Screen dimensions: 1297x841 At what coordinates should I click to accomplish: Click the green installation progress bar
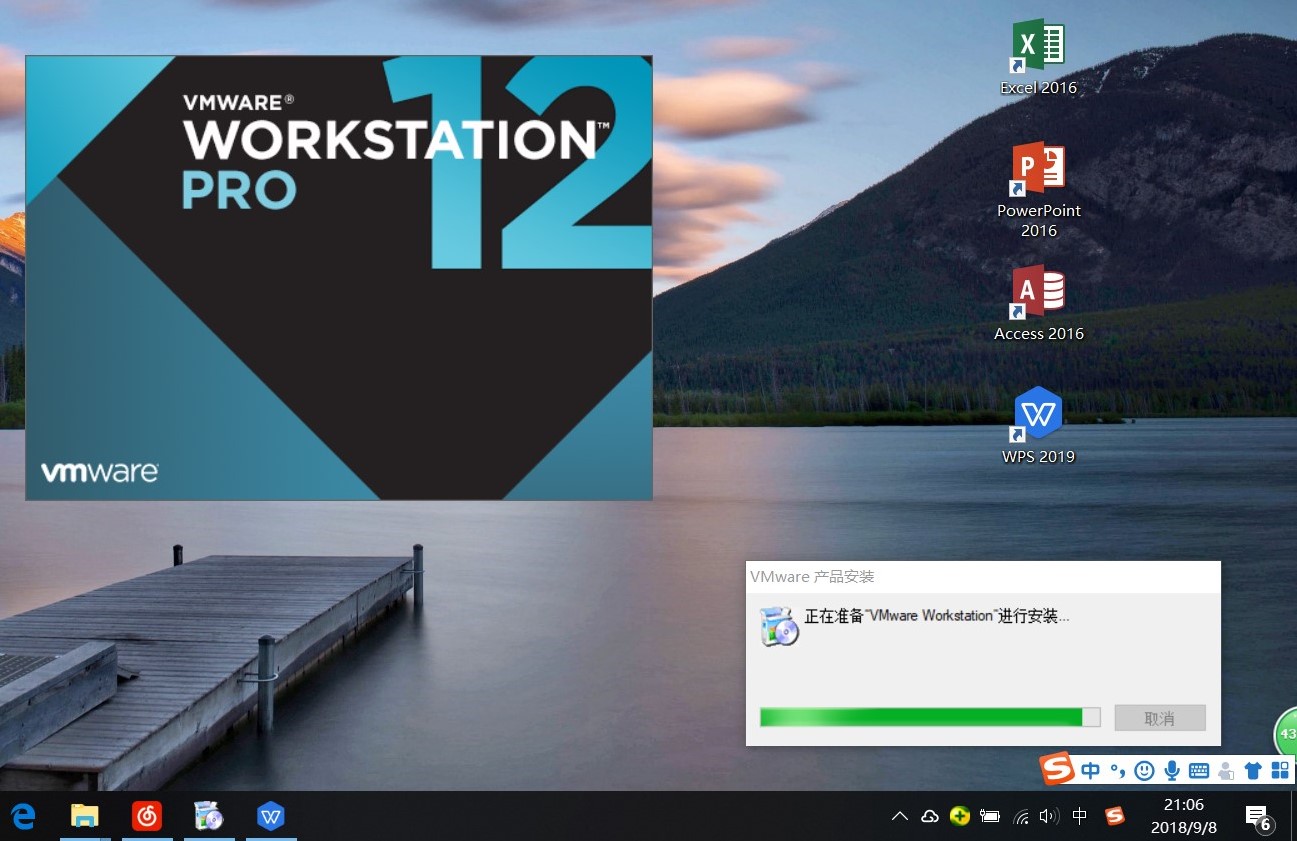tap(929, 717)
